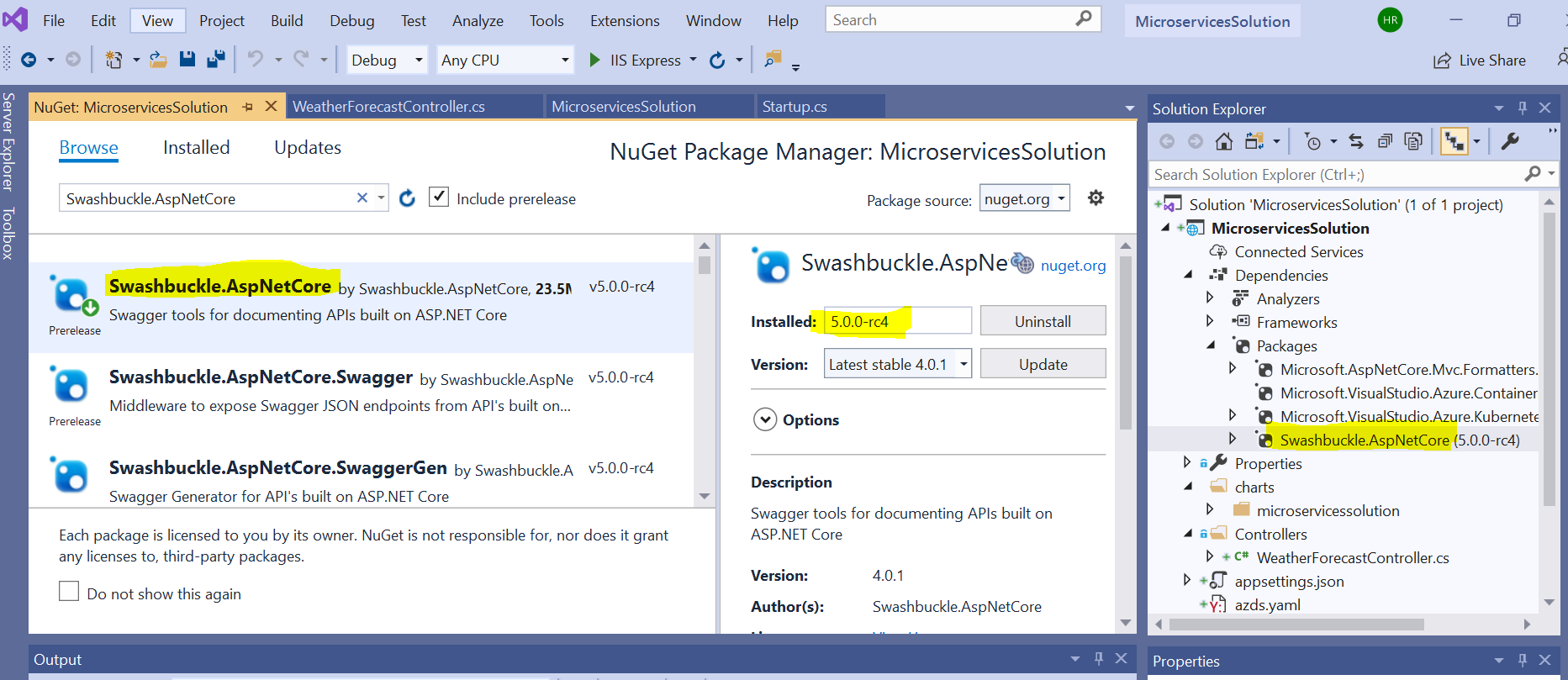This screenshot has width=1568, height=680.
Task: Open Properties wrench icon in Solution Explorer
Action: point(1510,141)
